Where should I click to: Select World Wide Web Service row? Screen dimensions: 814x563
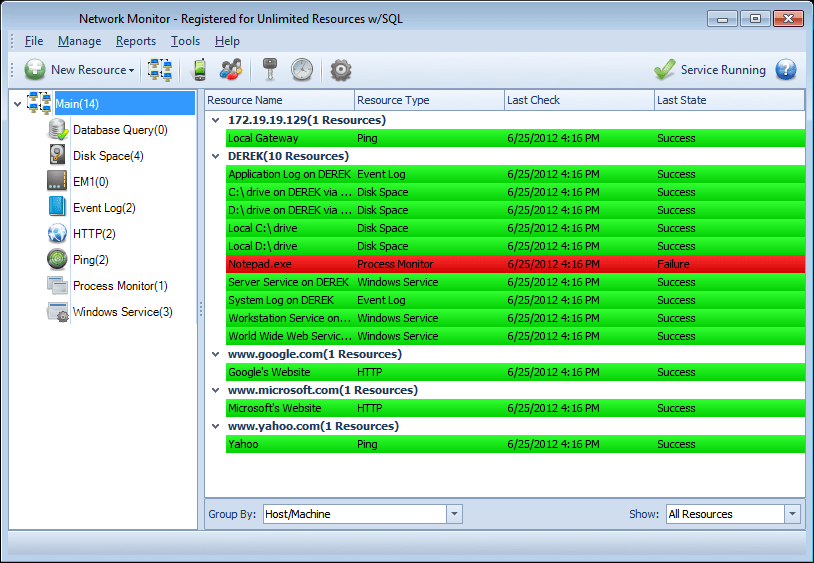(x=515, y=336)
